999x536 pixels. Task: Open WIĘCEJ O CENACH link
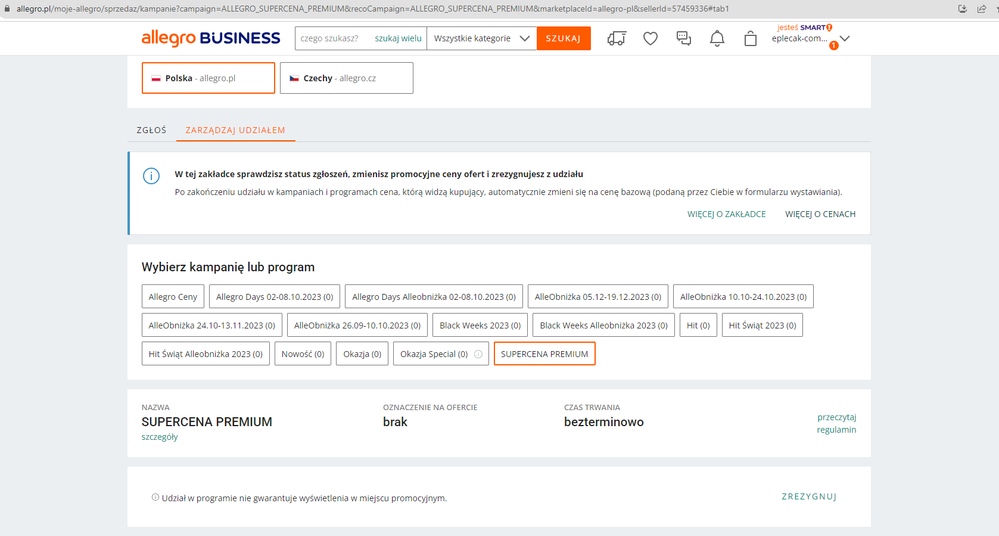(820, 214)
